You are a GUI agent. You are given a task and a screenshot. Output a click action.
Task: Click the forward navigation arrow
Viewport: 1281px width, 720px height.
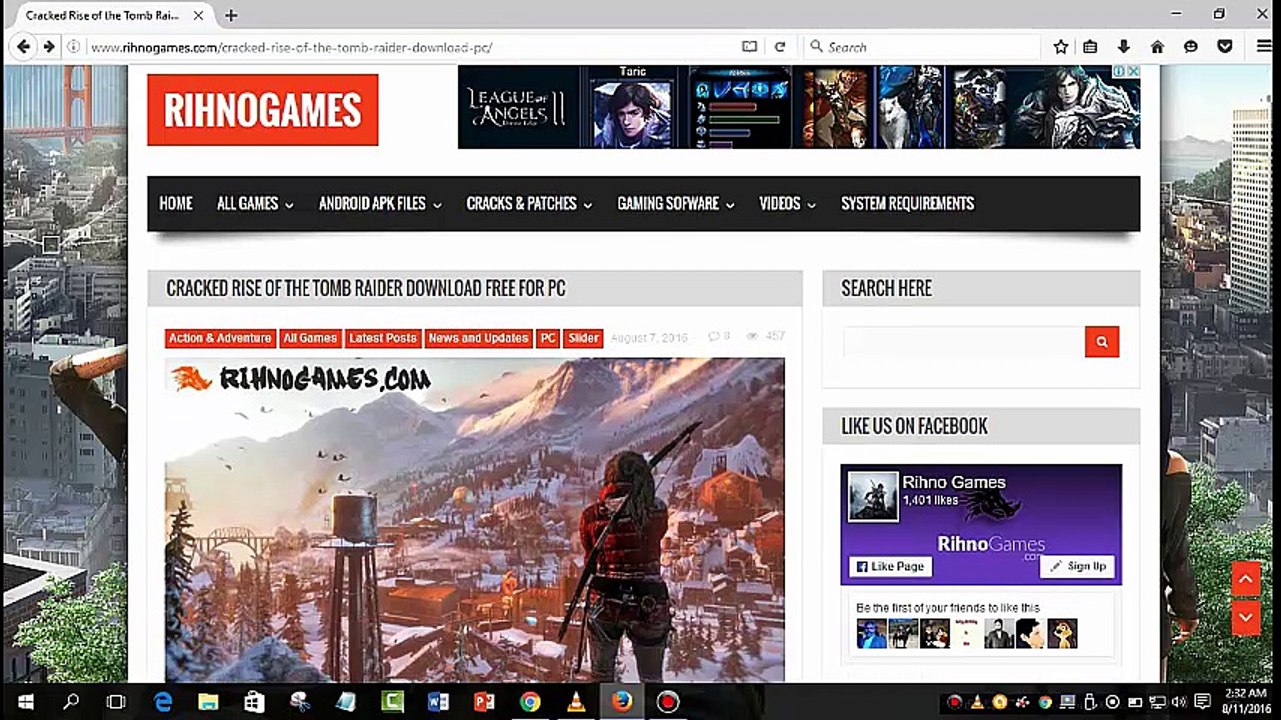[x=48, y=47]
